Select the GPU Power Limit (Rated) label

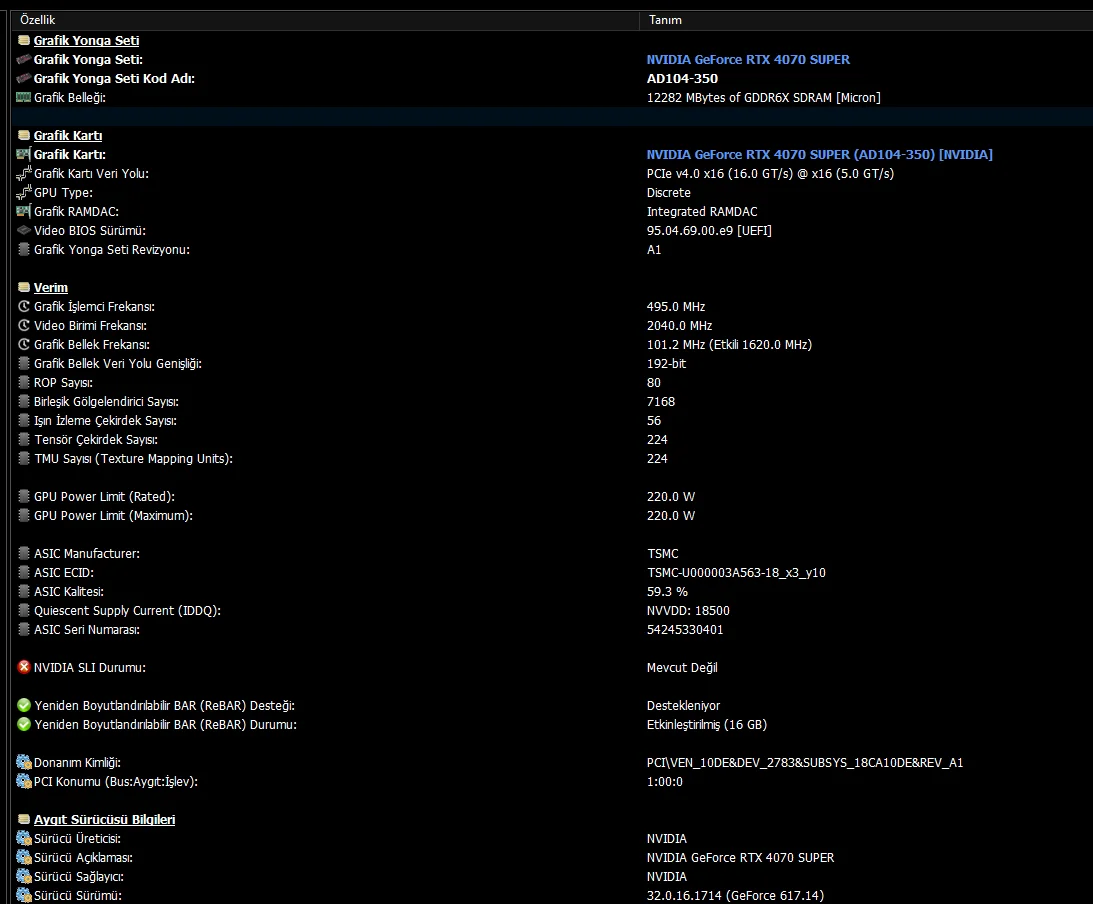105,496
